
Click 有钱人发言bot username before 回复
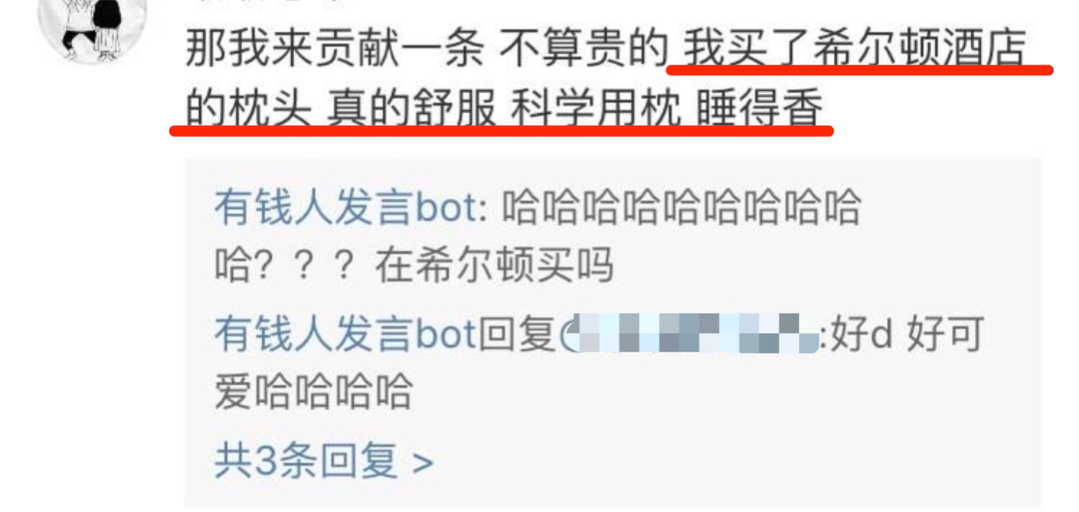pyautogui.click(x=344, y=336)
